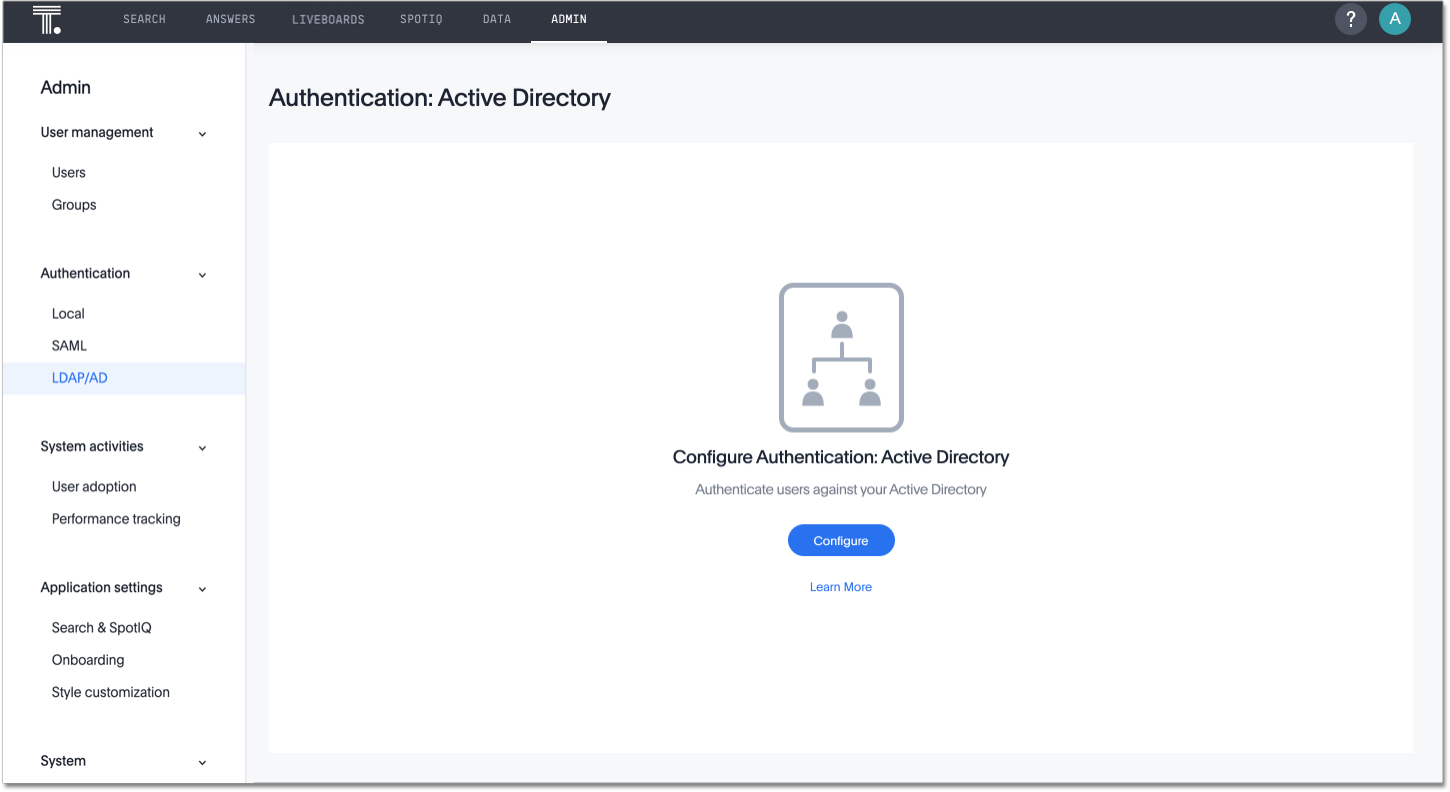Select SAML authentication settings
The width and height of the screenshot is (1450, 792).
(x=69, y=345)
